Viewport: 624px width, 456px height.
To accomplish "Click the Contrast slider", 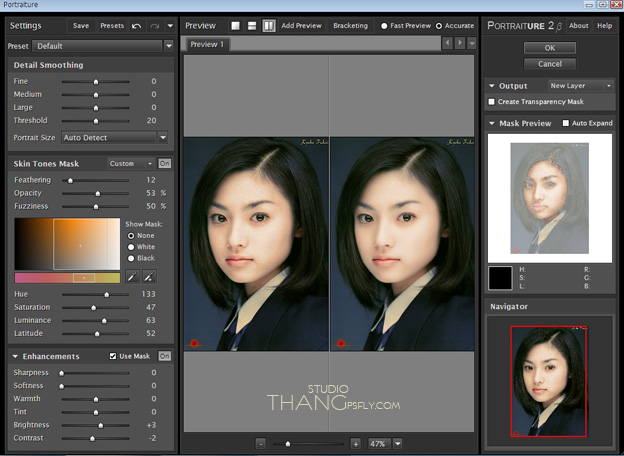I will pos(96,438).
